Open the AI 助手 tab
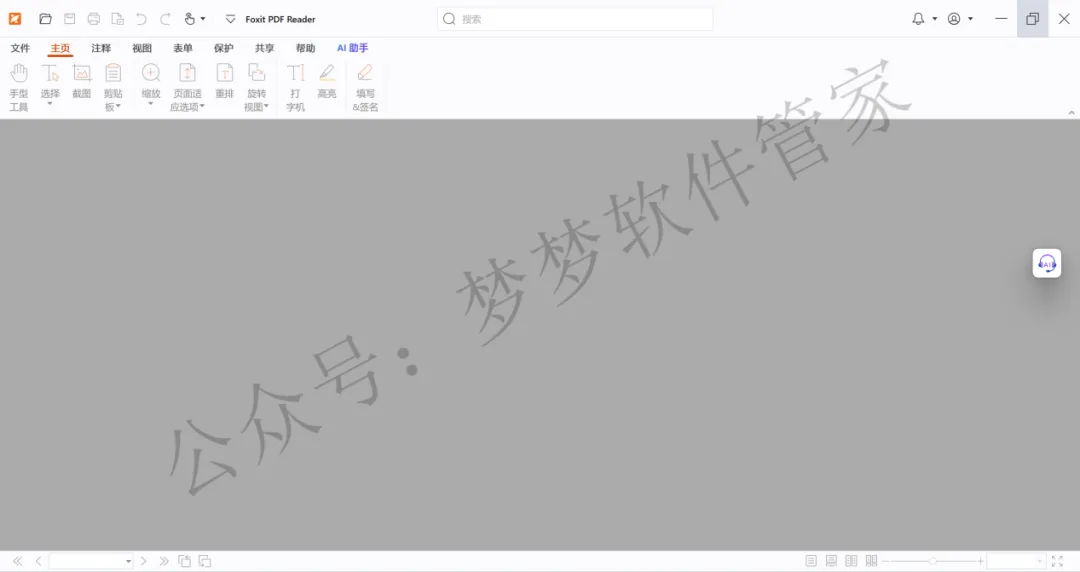The width and height of the screenshot is (1080, 572). pyautogui.click(x=353, y=48)
